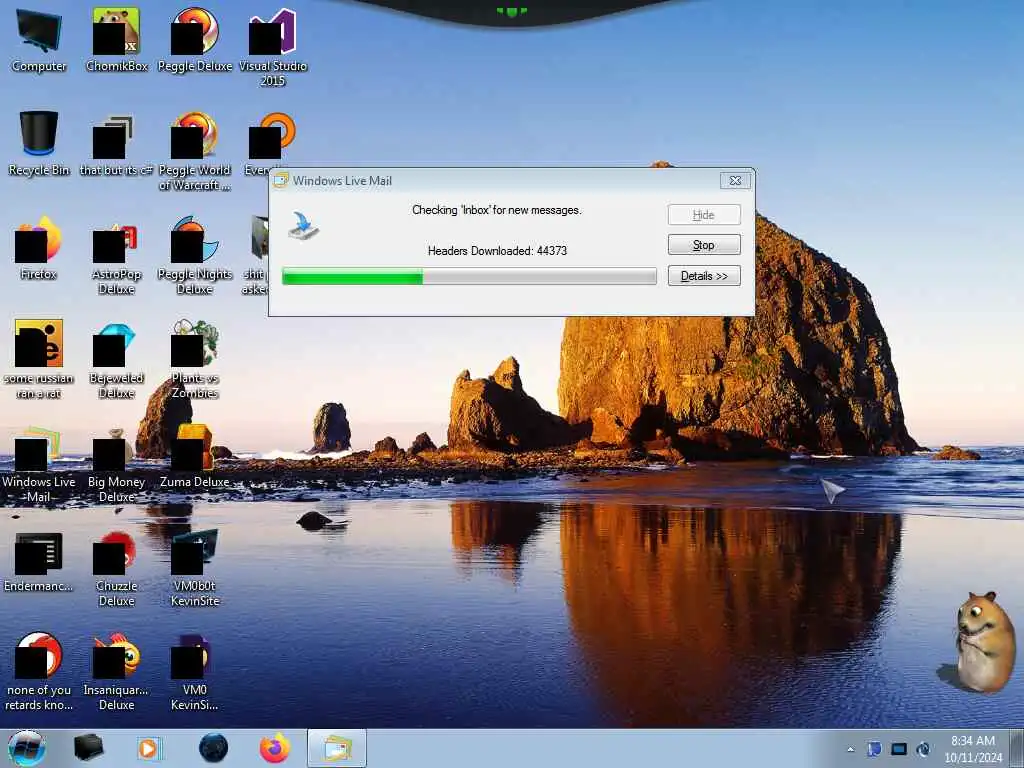Open the Computer desktop icon
This screenshot has width=1024, height=768.
pos(39,40)
